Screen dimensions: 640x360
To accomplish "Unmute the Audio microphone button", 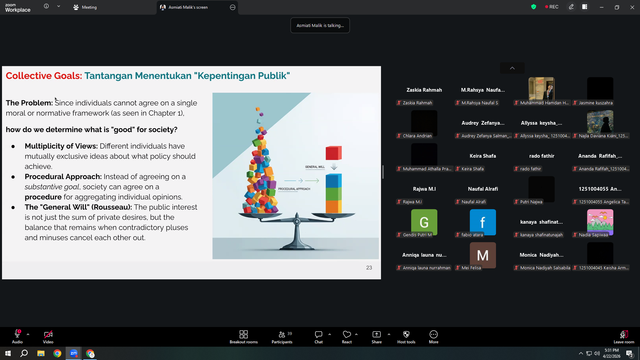I will coord(17,336).
